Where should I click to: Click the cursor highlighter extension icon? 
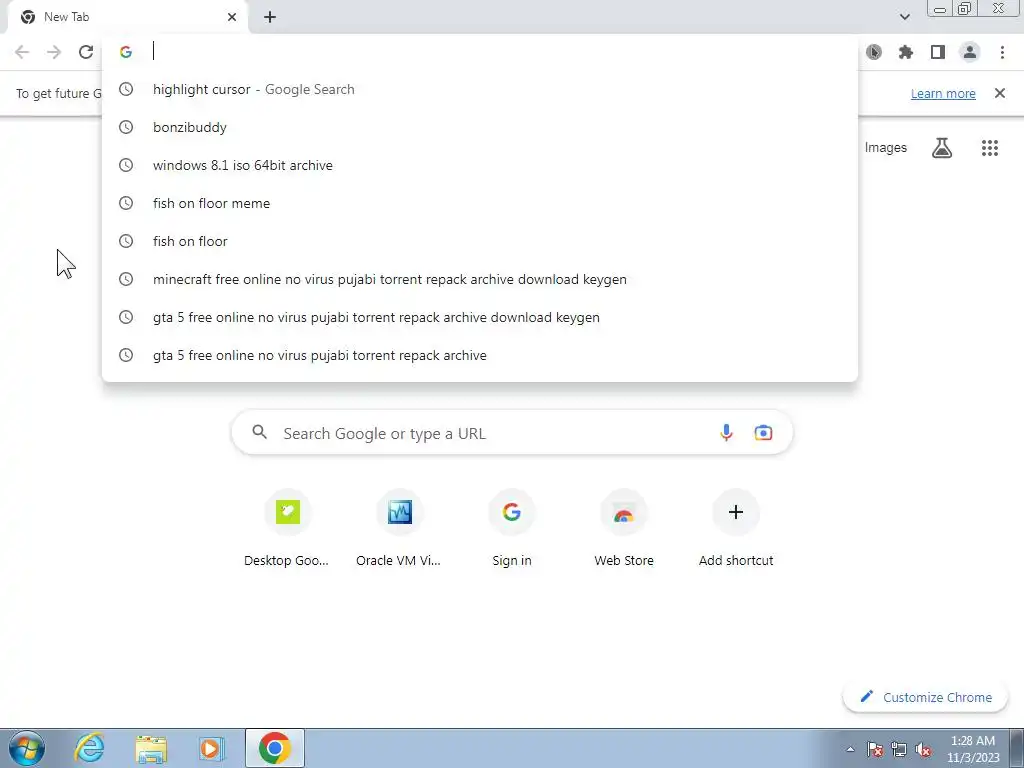pos(874,52)
